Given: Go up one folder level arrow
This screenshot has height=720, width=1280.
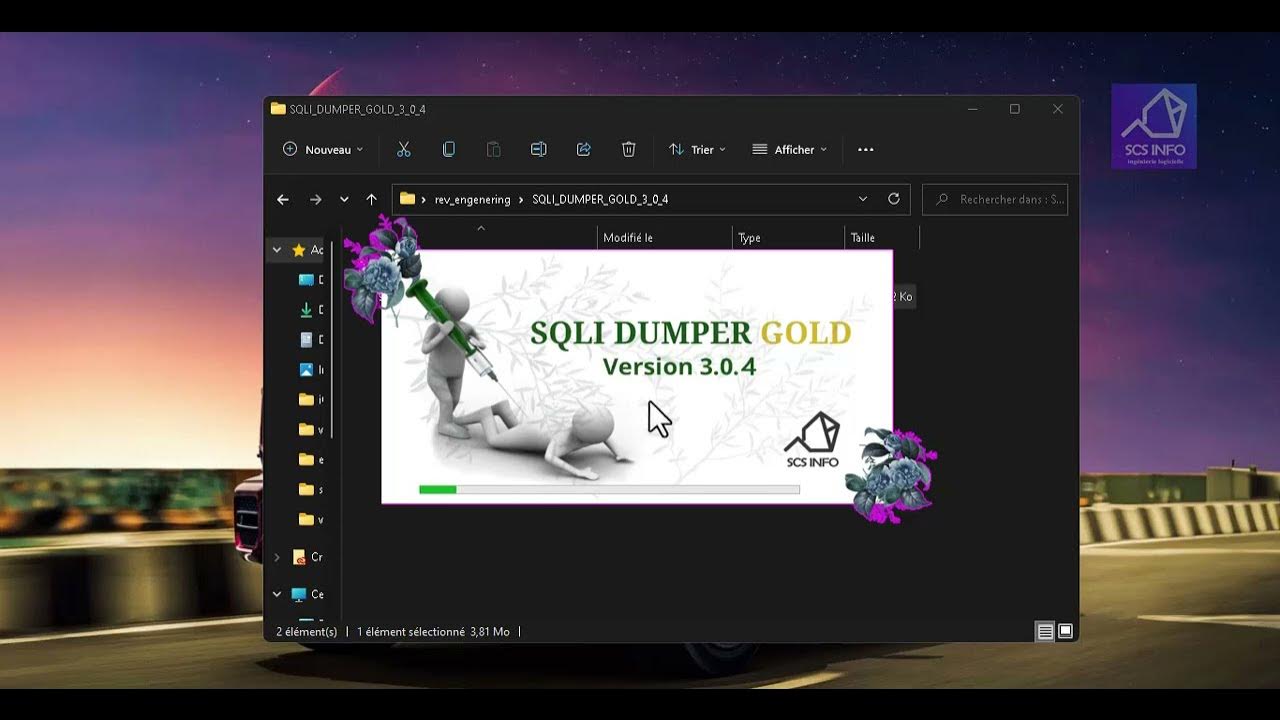Looking at the screenshot, I should click(x=372, y=199).
